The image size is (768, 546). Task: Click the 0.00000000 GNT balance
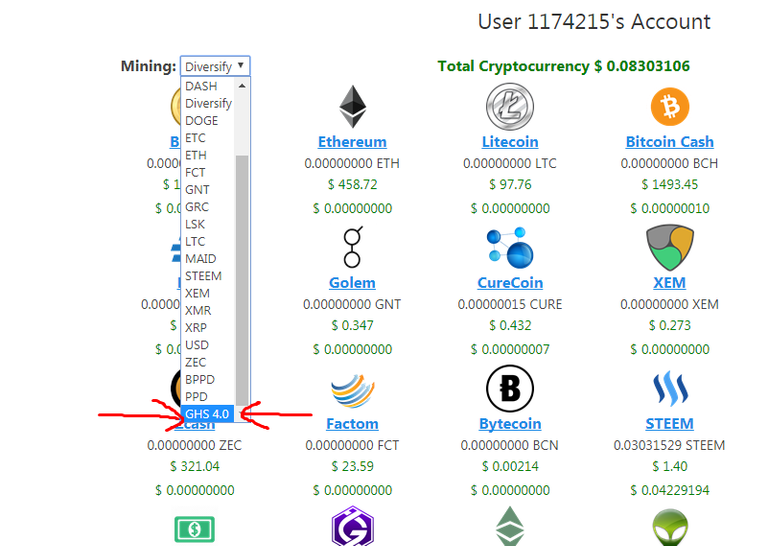[x=352, y=304]
